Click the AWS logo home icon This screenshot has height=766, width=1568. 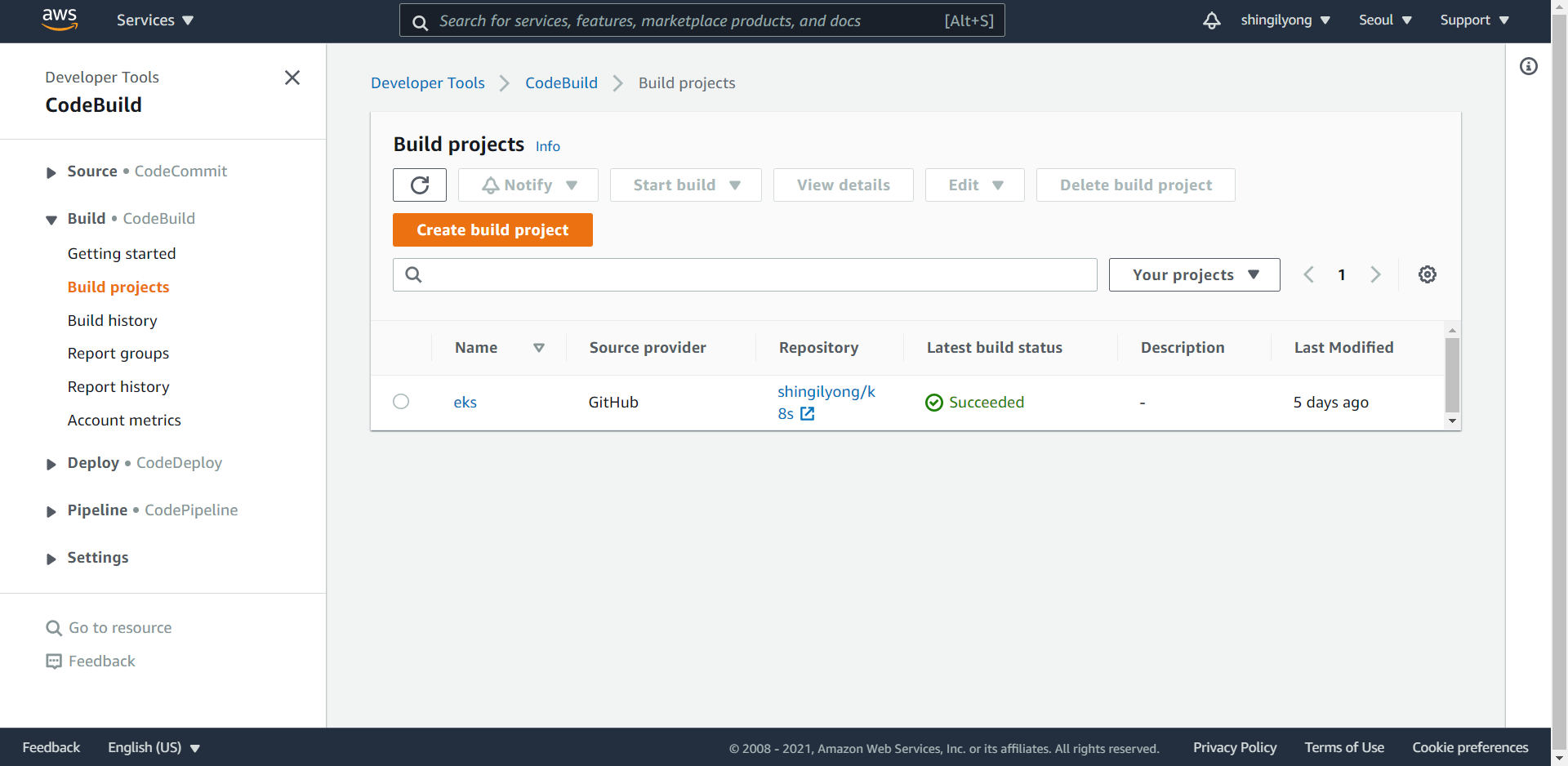[60, 20]
